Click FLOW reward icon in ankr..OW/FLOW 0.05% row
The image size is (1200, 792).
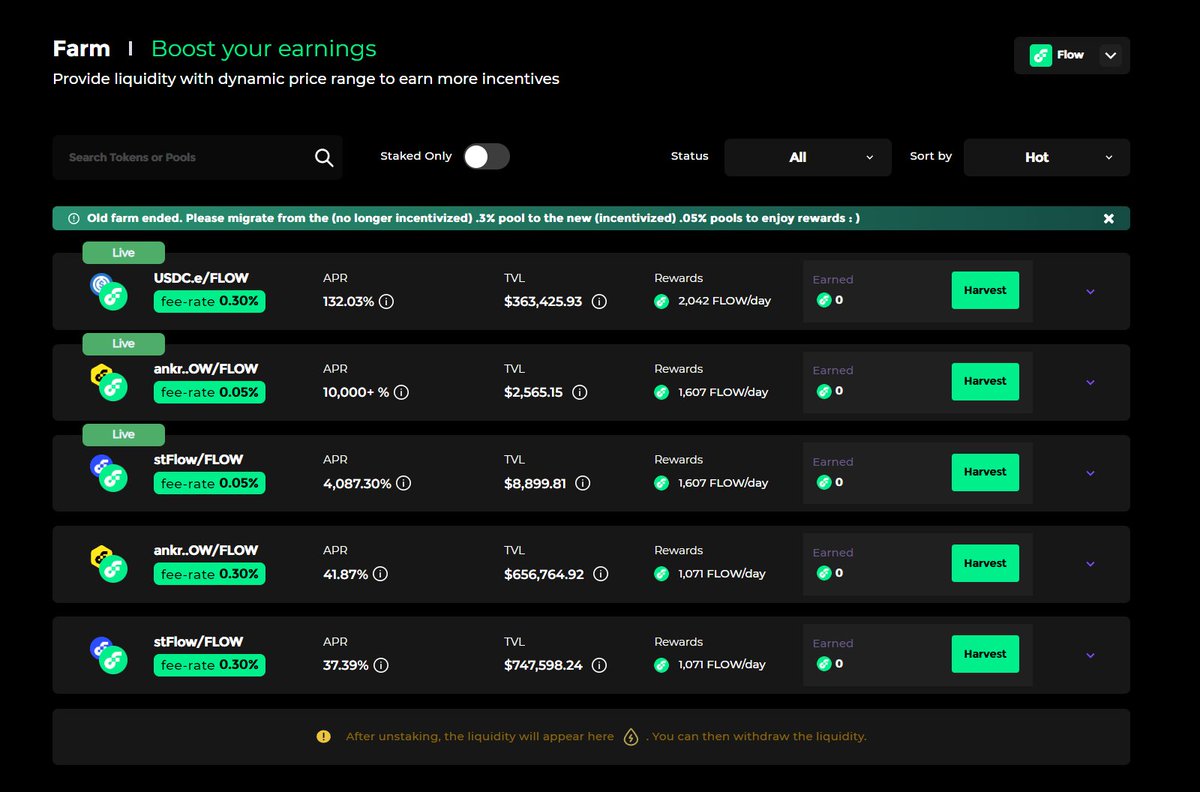click(x=661, y=393)
